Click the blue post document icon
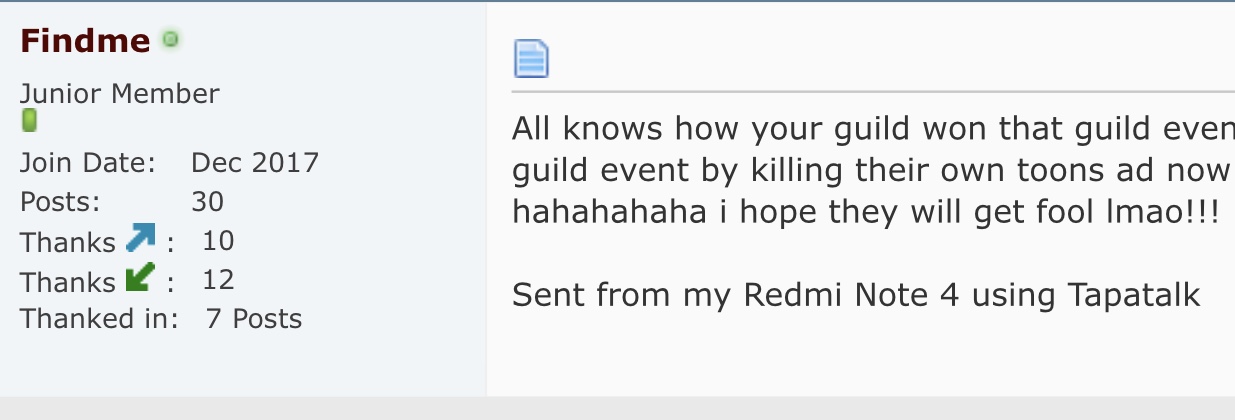The height and width of the screenshot is (420, 1235). [x=531, y=59]
